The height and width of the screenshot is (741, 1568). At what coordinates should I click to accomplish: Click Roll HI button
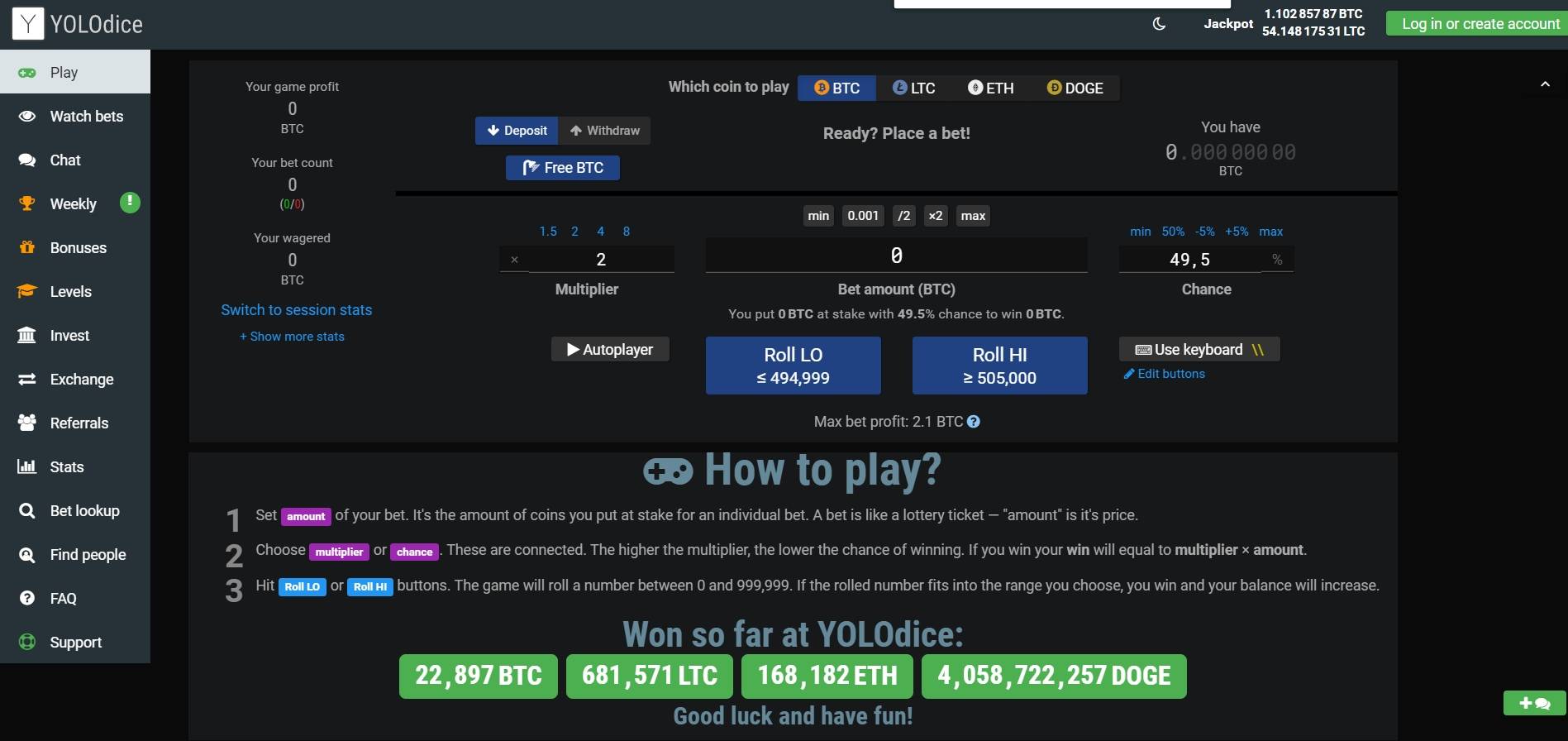pos(1000,366)
